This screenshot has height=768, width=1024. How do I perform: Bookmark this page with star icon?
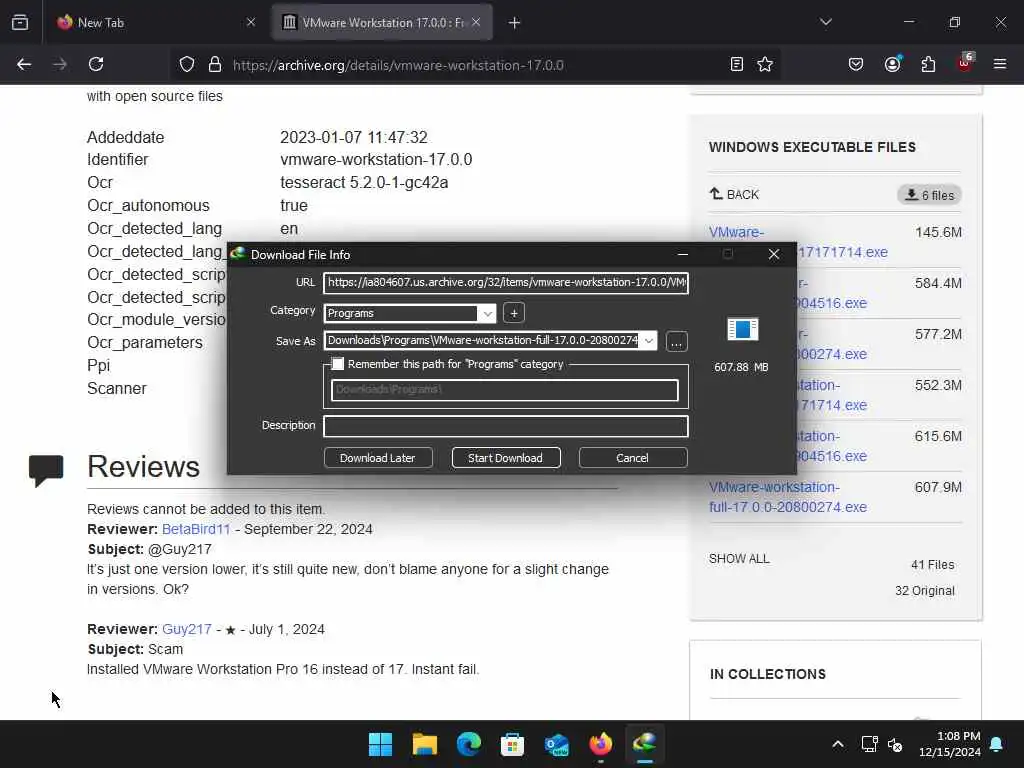[765, 64]
